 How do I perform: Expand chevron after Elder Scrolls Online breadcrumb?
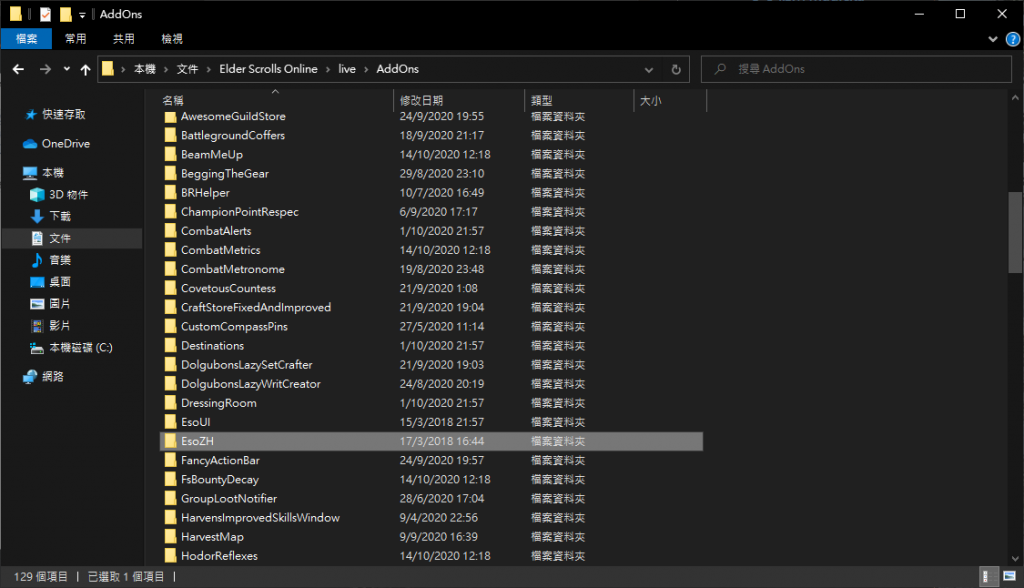[328, 69]
